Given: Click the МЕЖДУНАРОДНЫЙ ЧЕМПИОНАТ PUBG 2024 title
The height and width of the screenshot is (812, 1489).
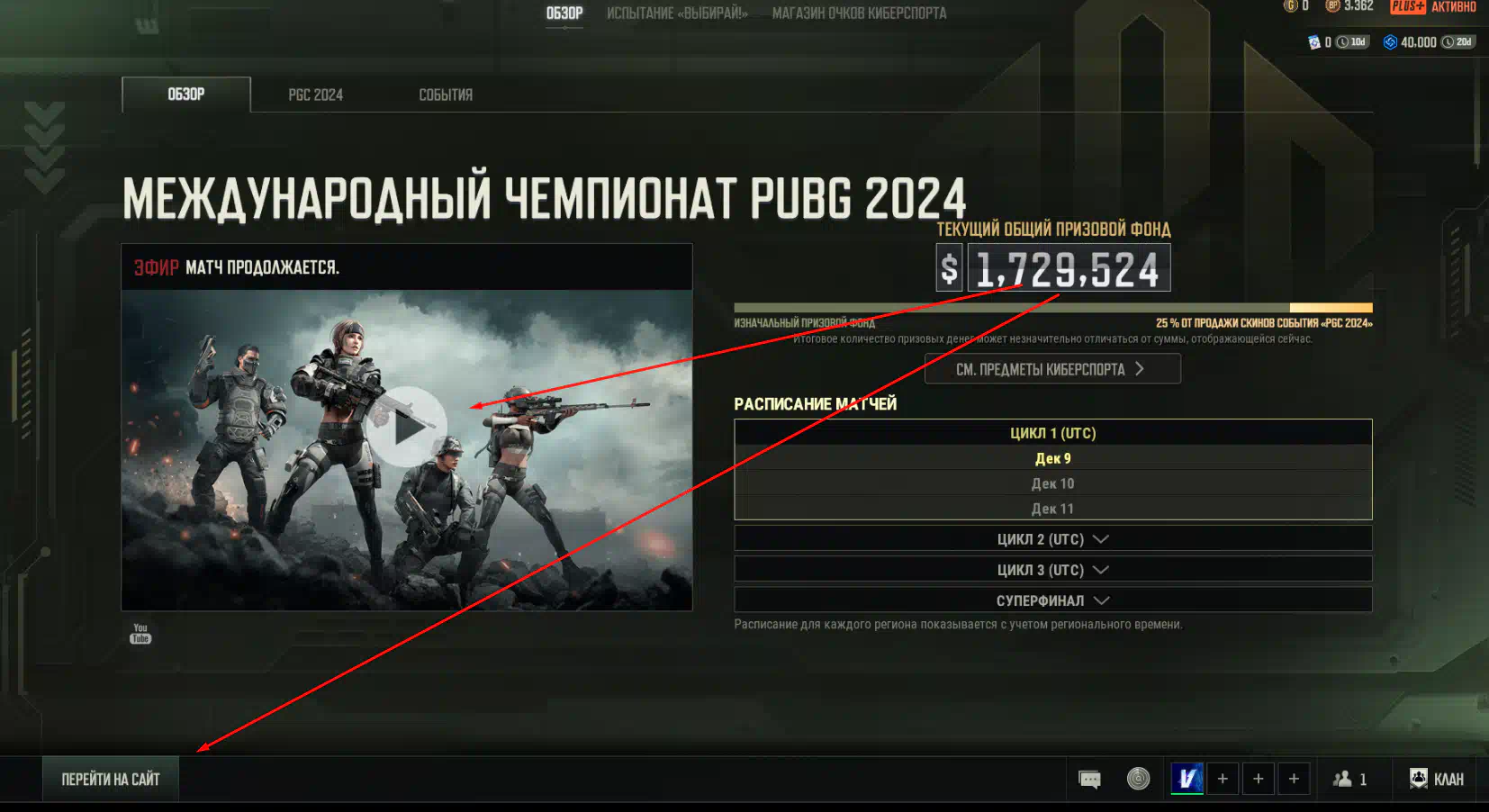Looking at the screenshot, I should 544,199.
